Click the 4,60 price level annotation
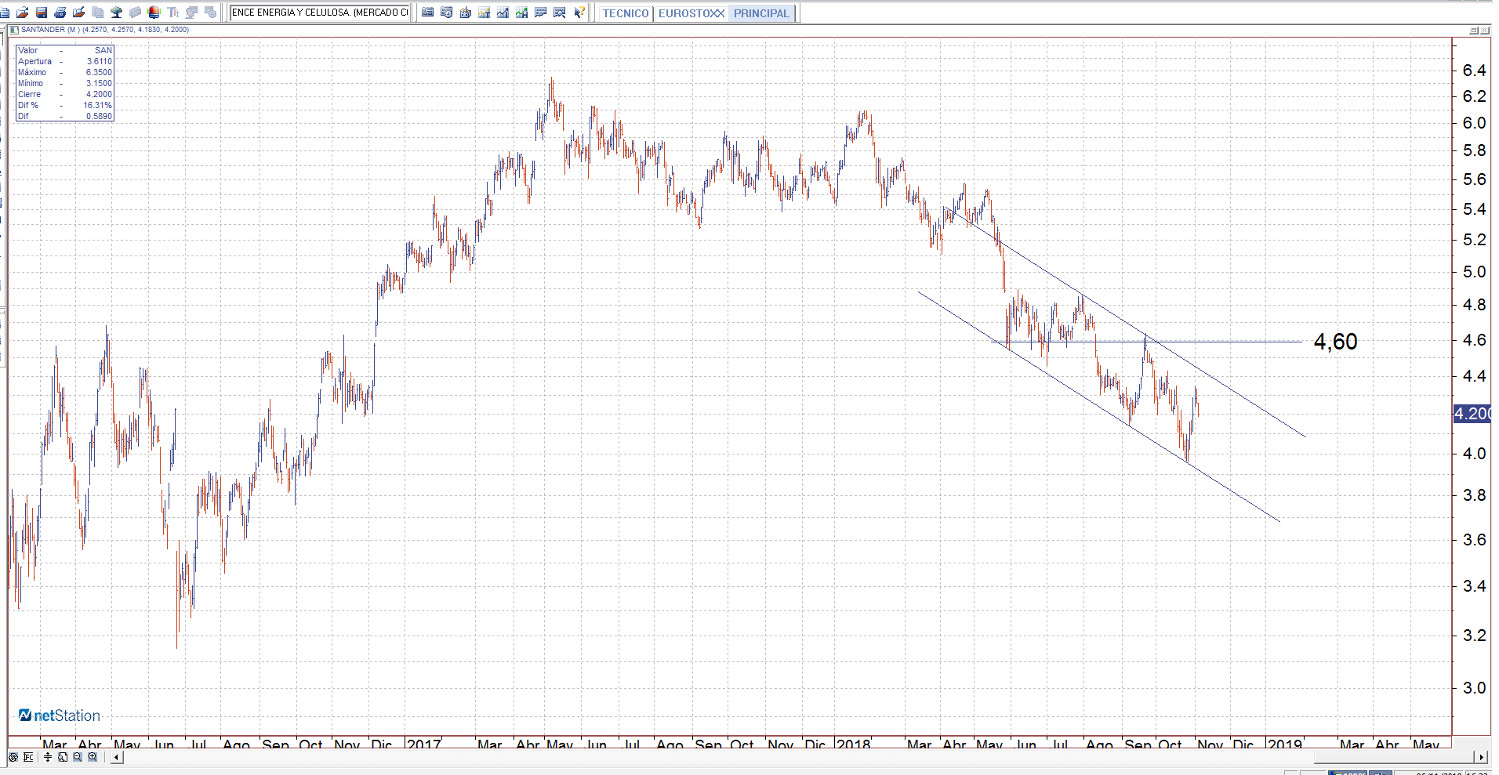Screen dimensions: 1499x775 [x=1335, y=342]
